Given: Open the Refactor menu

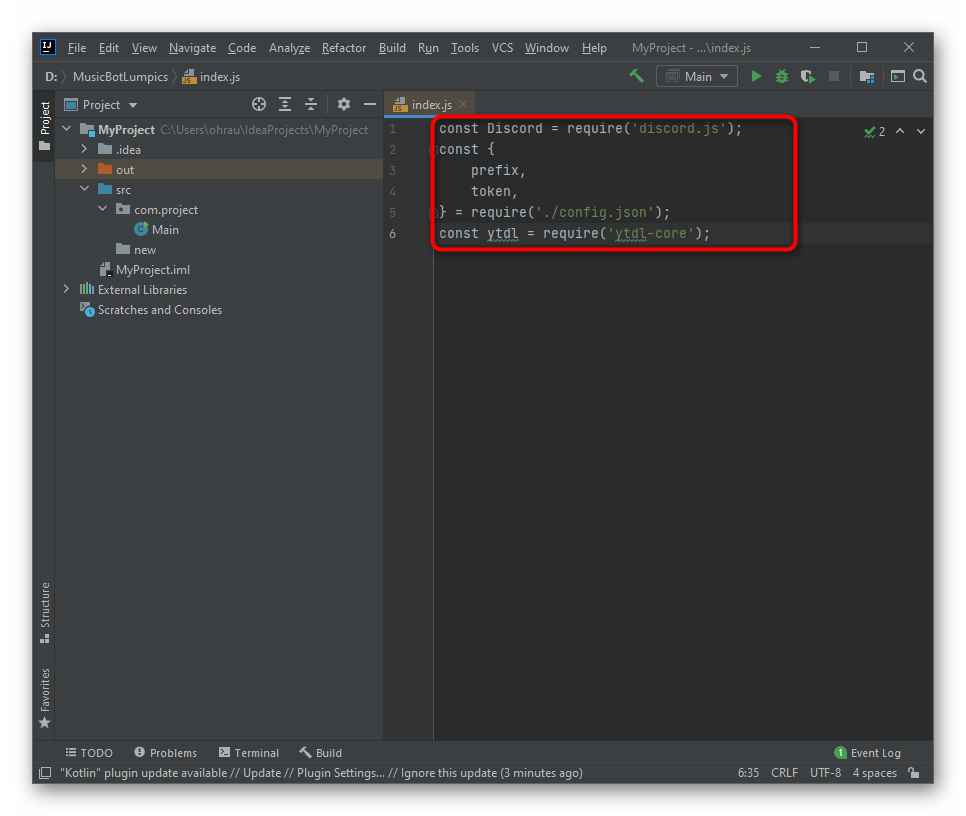Looking at the screenshot, I should point(343,47).
